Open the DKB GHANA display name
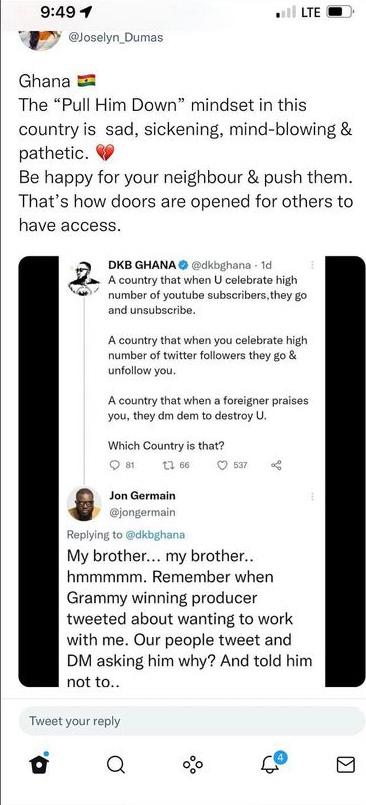This screenshot has width=366, height=805. coord(142,265)
